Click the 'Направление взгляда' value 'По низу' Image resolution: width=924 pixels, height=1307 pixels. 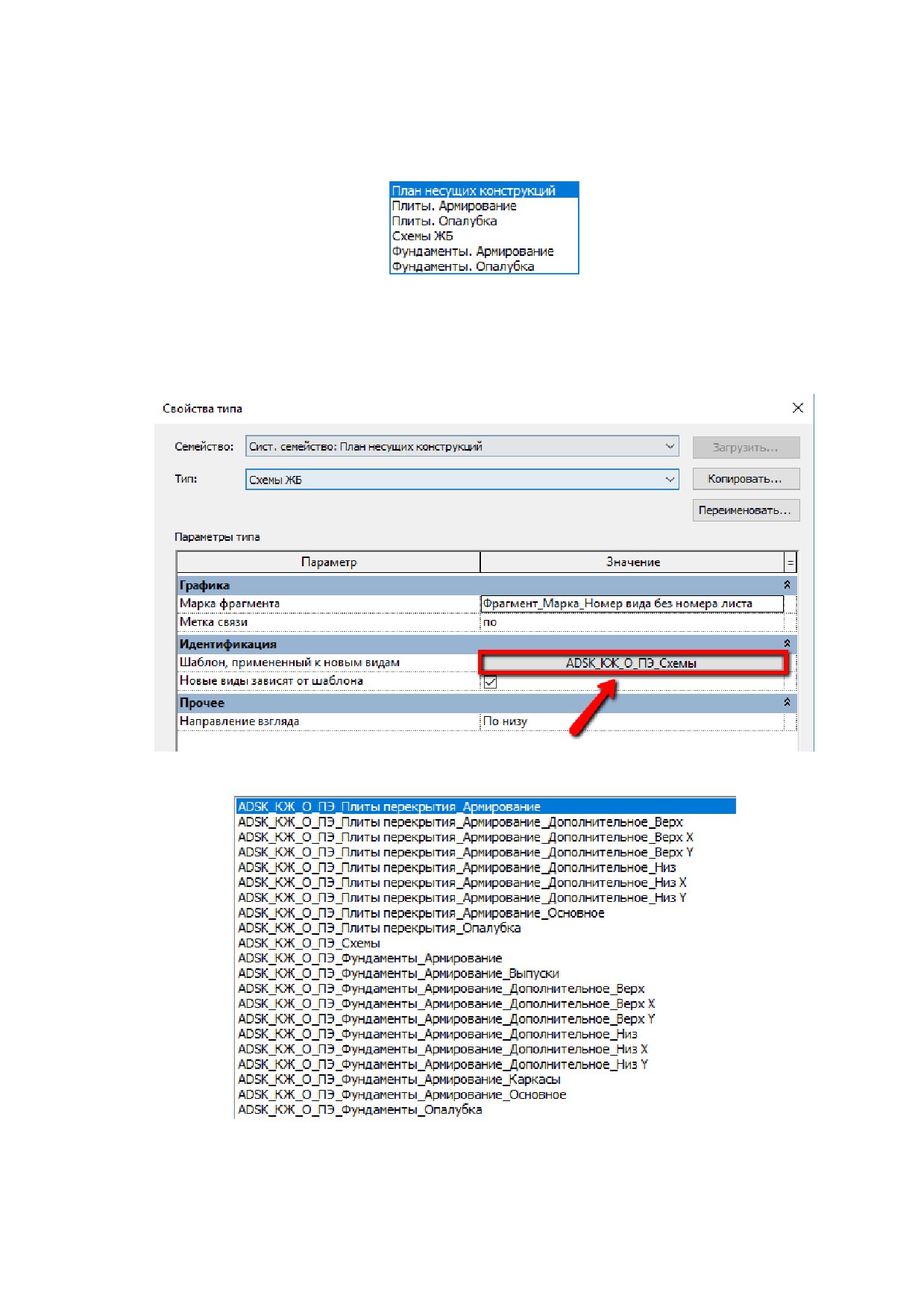[632, 721]
